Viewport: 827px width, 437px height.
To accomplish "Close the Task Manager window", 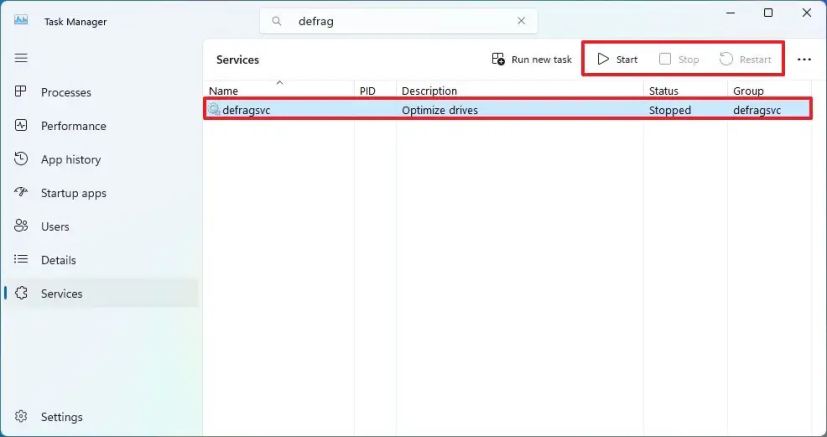I will click(806, 13).
